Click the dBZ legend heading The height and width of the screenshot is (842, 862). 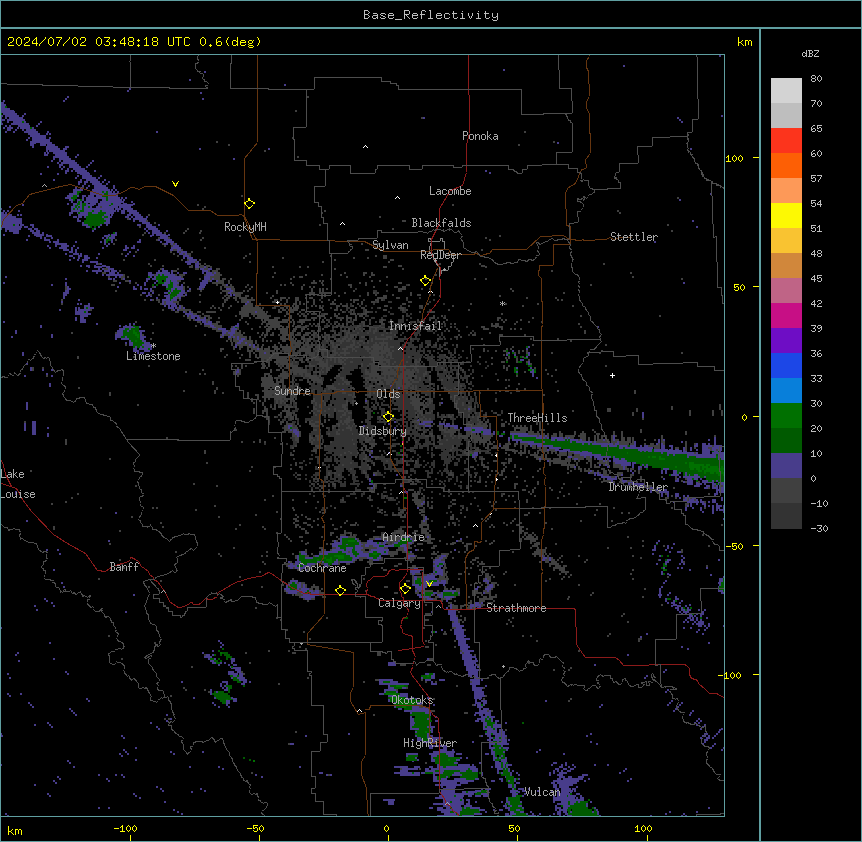pos(810,53)
